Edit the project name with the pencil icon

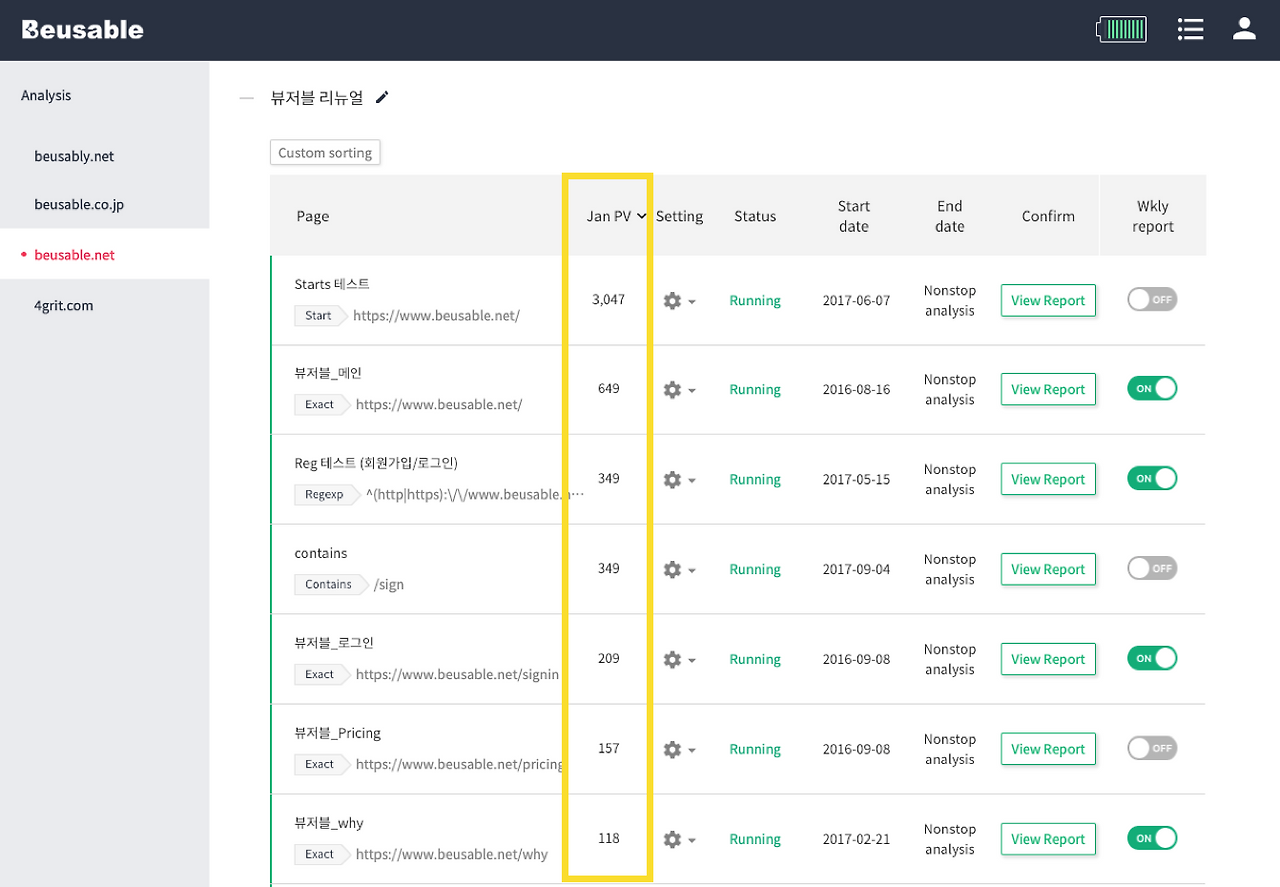pos(382,97)
